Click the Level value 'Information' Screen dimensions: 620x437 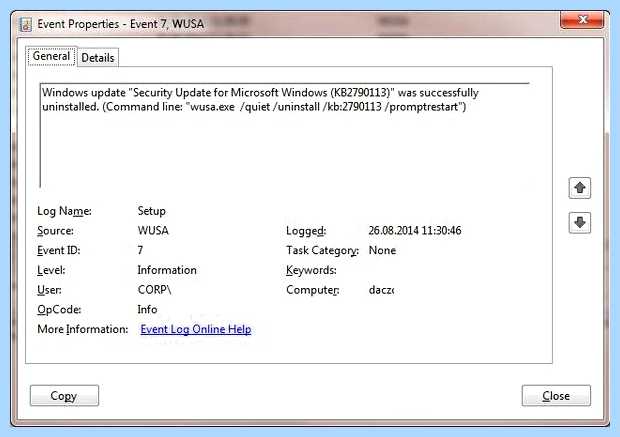(167, 270)
